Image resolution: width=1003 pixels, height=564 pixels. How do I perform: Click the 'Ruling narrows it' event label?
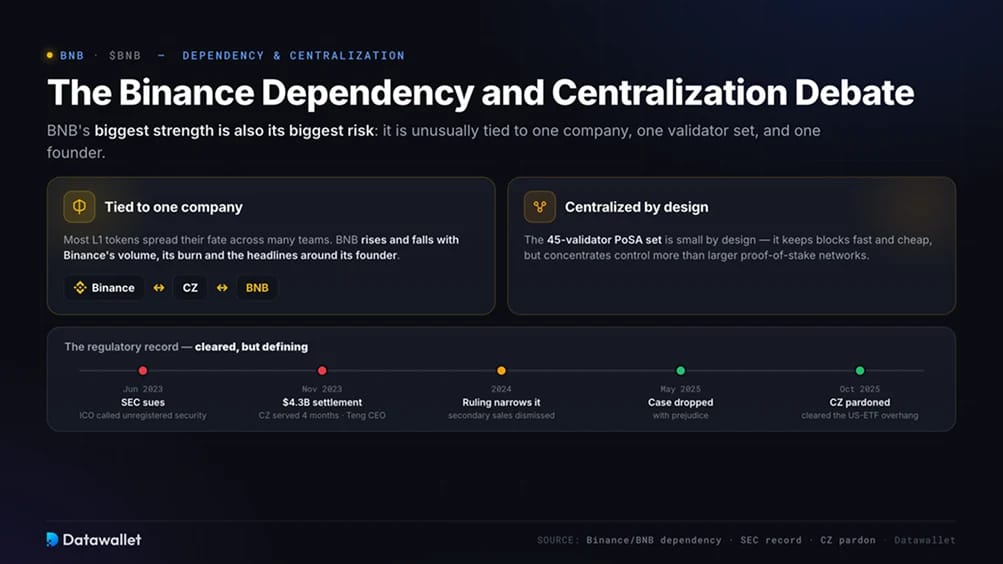click(501, 402)
